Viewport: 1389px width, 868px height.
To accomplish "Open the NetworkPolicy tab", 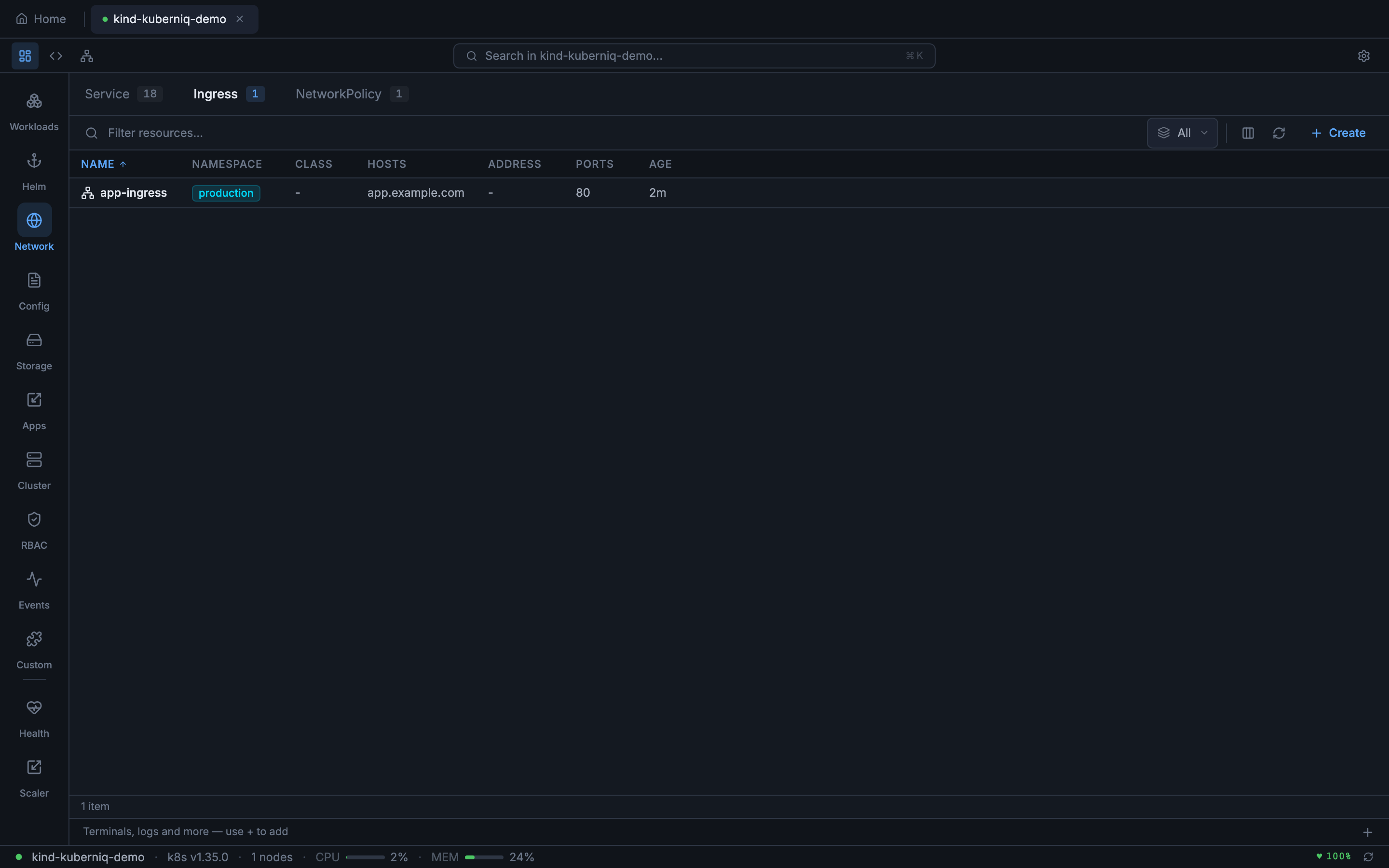I will pos(339,94).
